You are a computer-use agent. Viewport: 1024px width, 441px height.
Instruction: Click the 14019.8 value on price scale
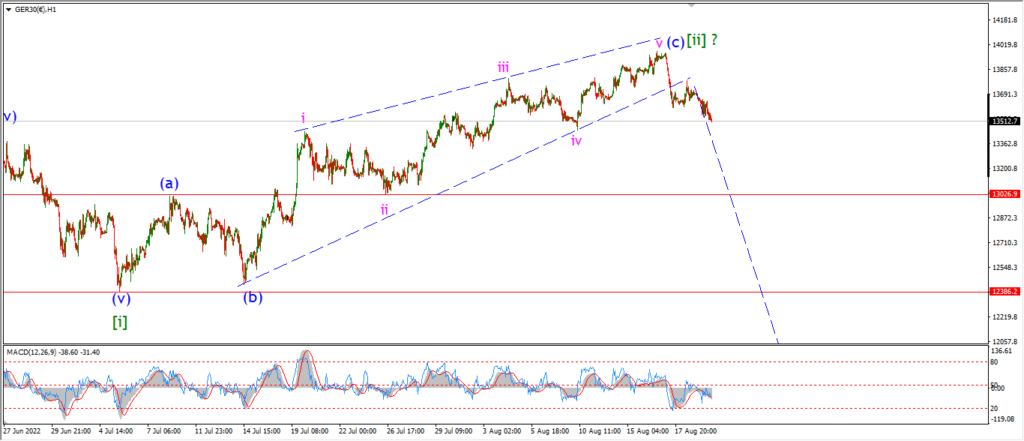point(1006,44)
